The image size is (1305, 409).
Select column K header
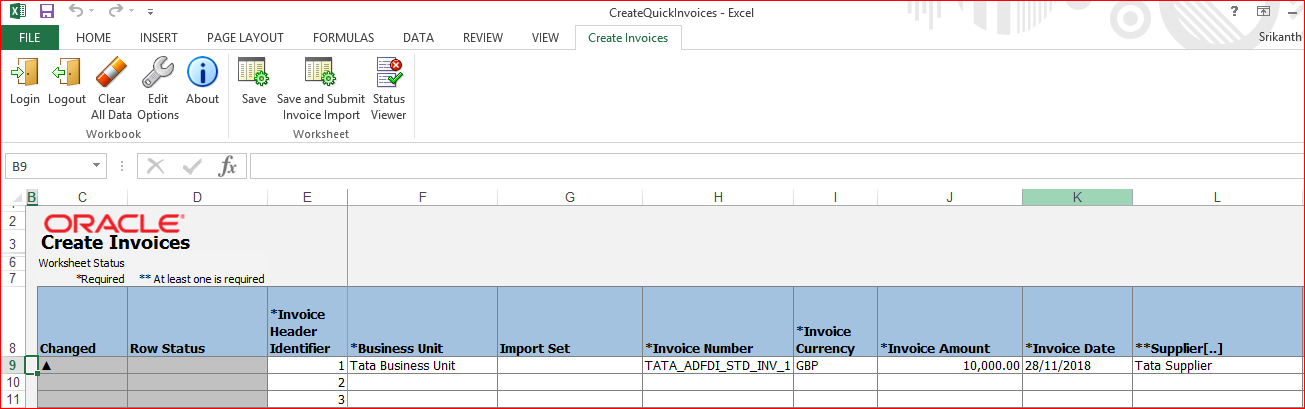click(1077, 197)
